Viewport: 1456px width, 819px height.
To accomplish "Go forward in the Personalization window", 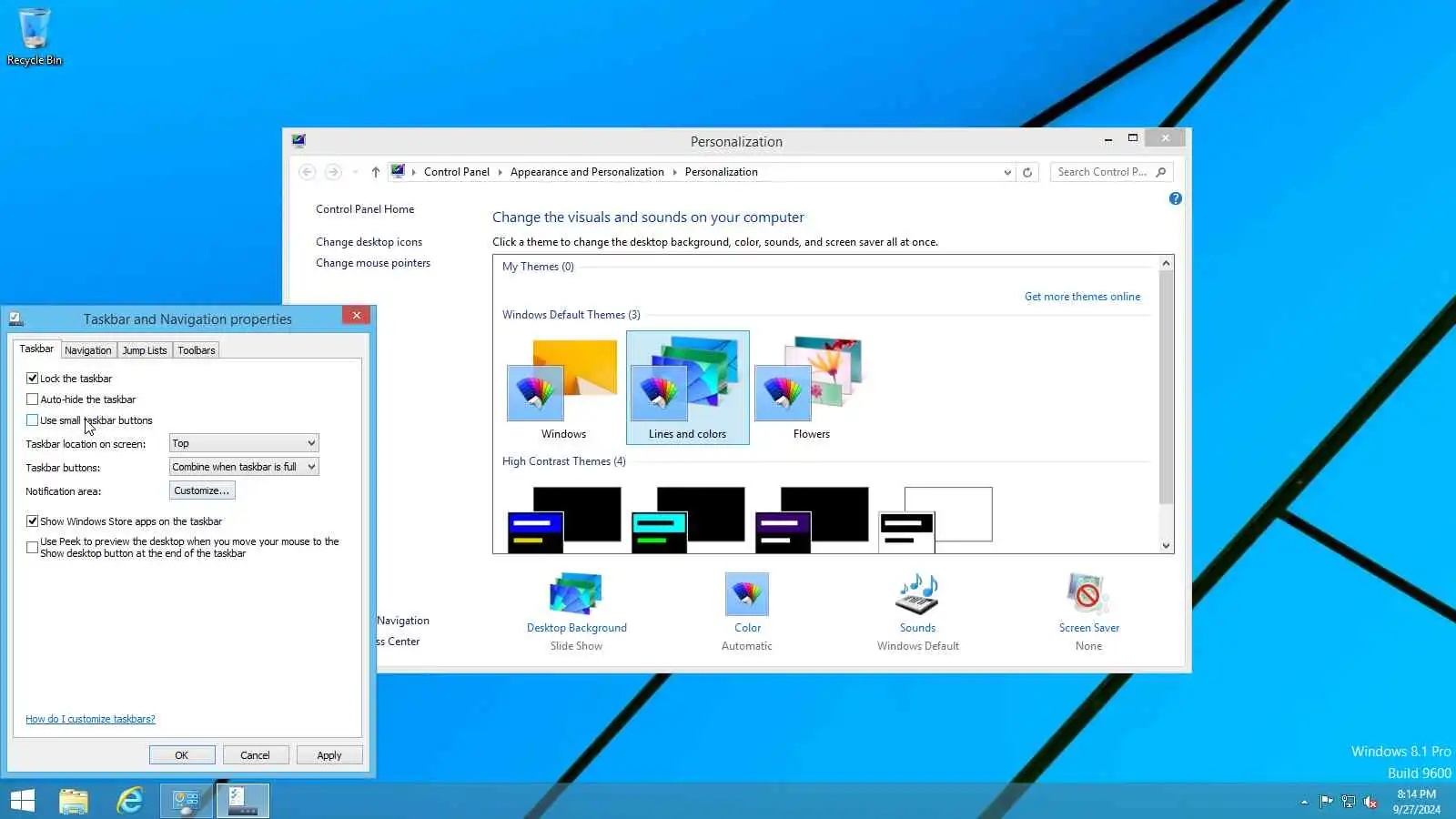I will click(x=333, y=172).
